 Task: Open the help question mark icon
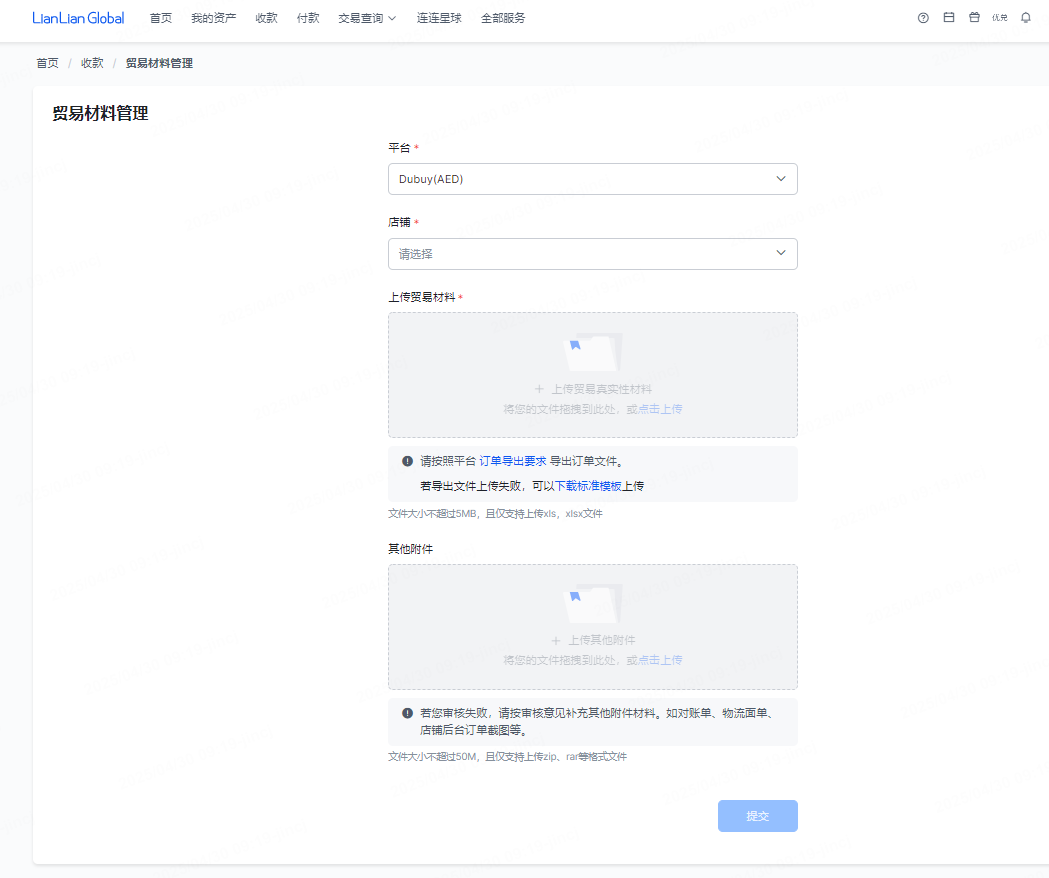(x=923, y=18)
